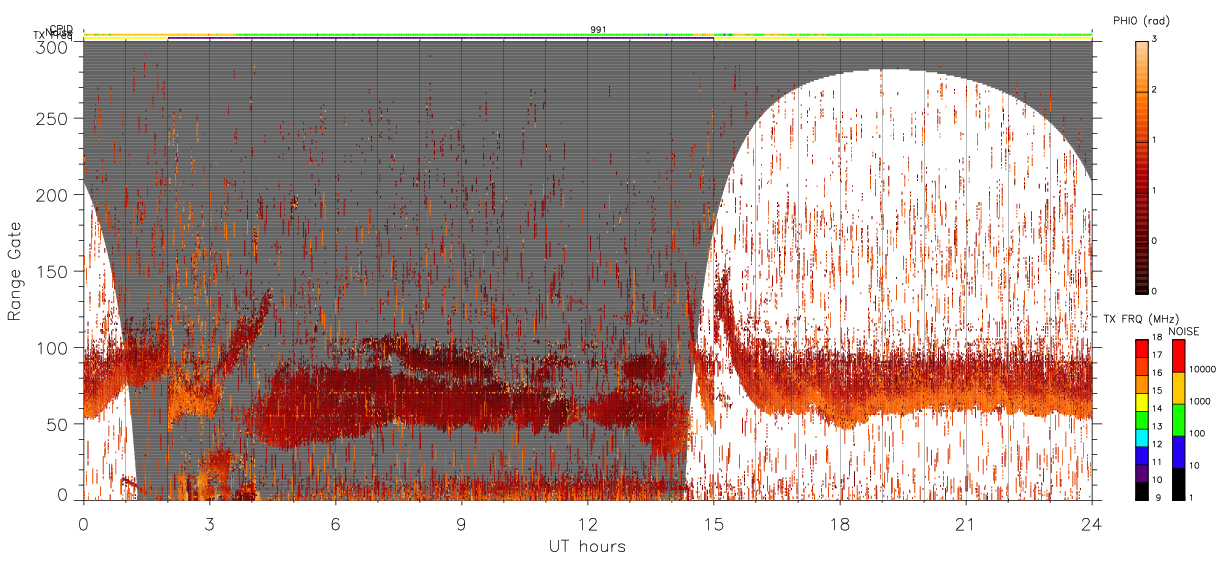Click the 'Range Gate' y-axis label

pyautogui.click(x=15, y=271)
